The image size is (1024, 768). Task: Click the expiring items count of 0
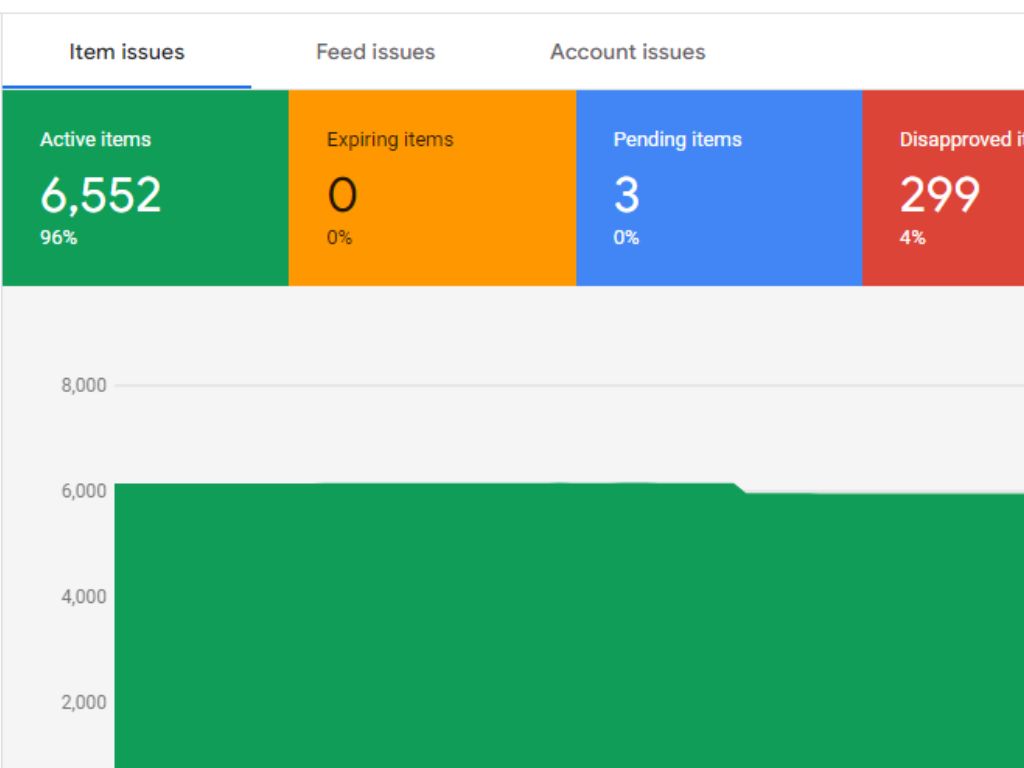[342, 195]
